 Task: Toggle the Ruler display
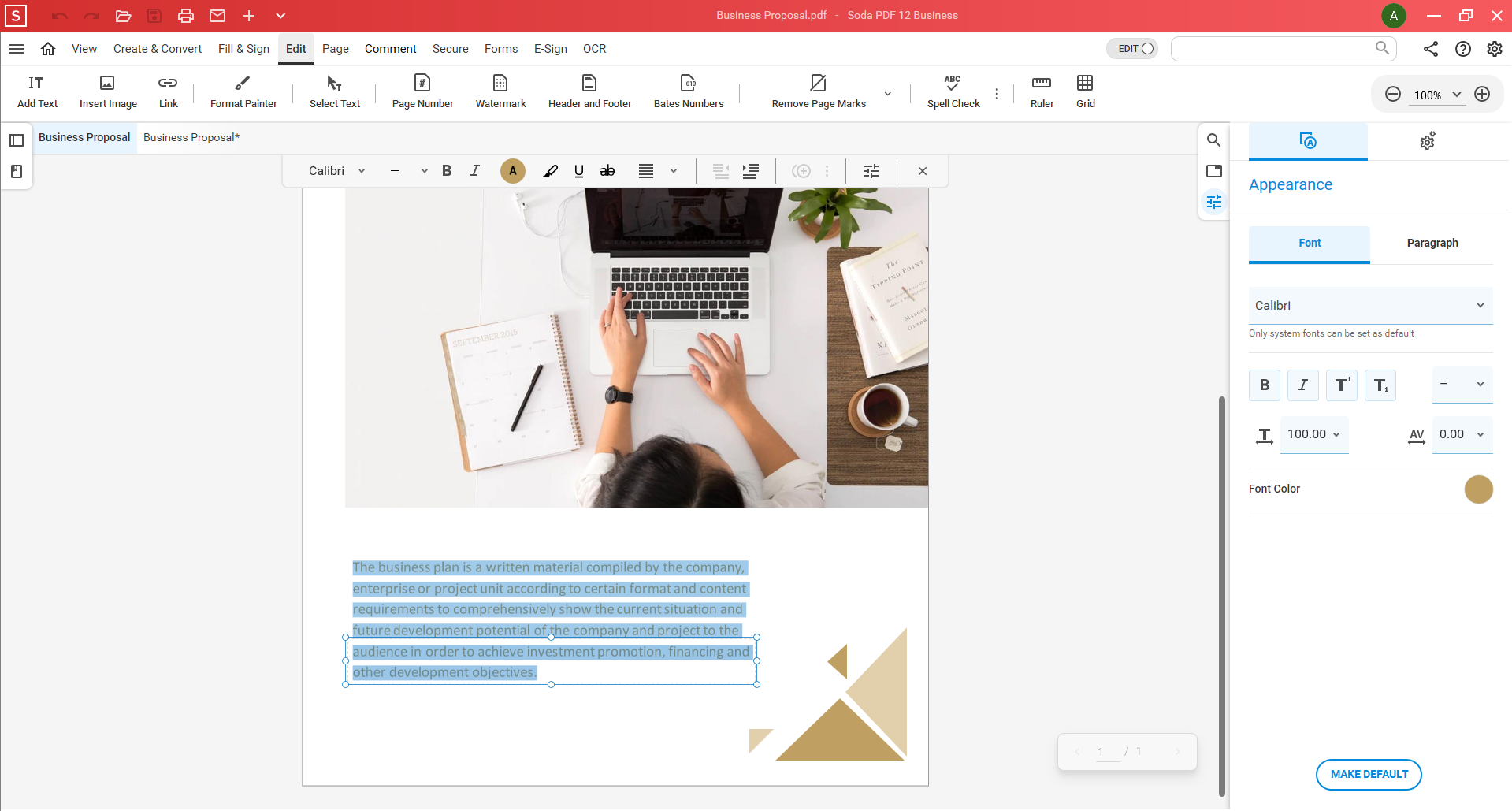pos(1042,92)
